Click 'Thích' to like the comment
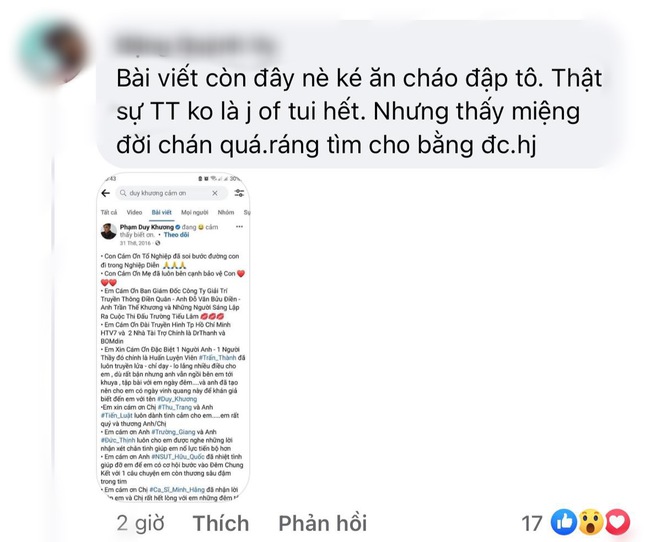Viewport: 650px width, 542px height. tap(221, 523)
